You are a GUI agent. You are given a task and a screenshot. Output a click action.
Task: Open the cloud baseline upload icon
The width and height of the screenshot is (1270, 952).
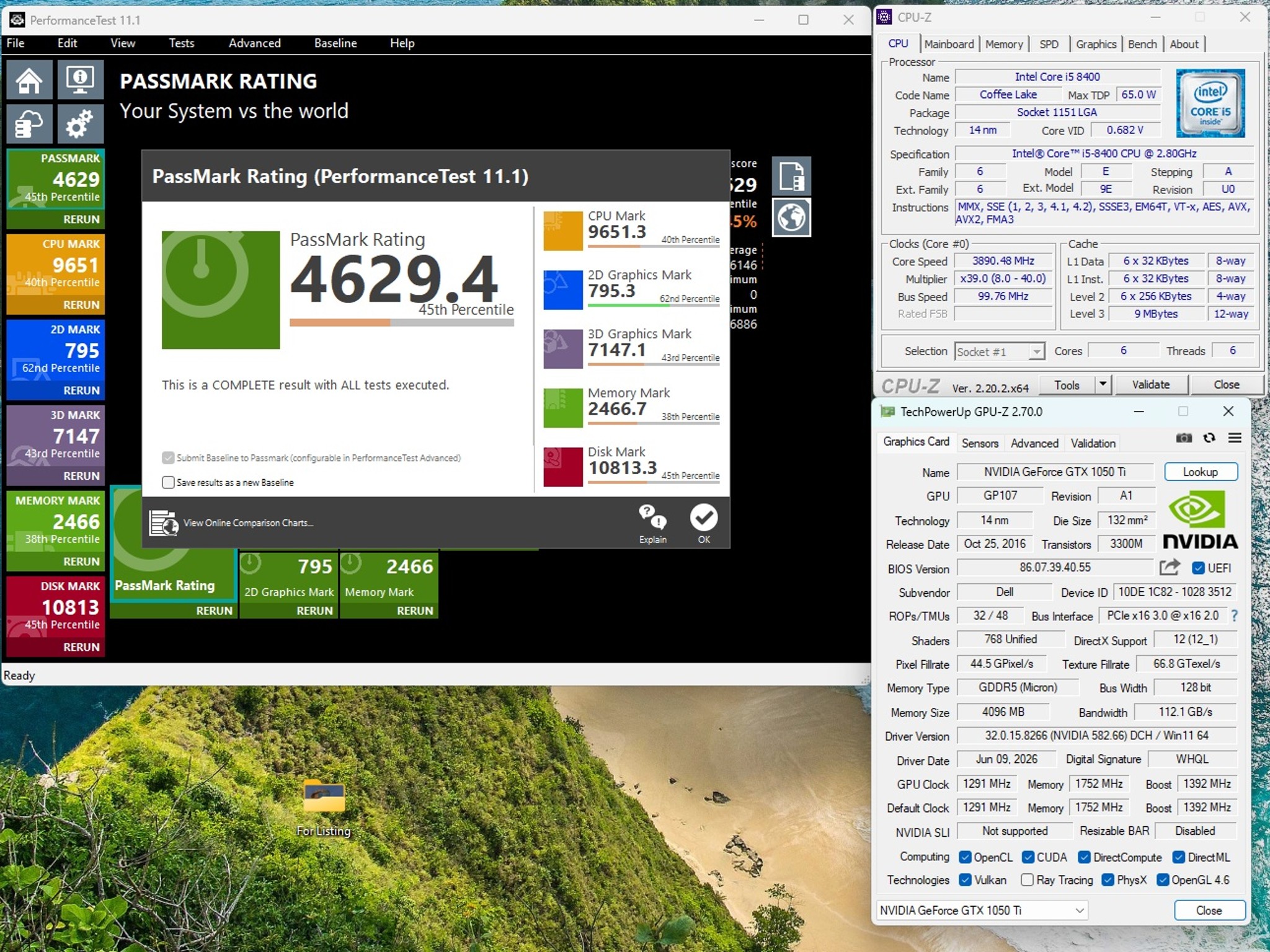tap(29, 124)
